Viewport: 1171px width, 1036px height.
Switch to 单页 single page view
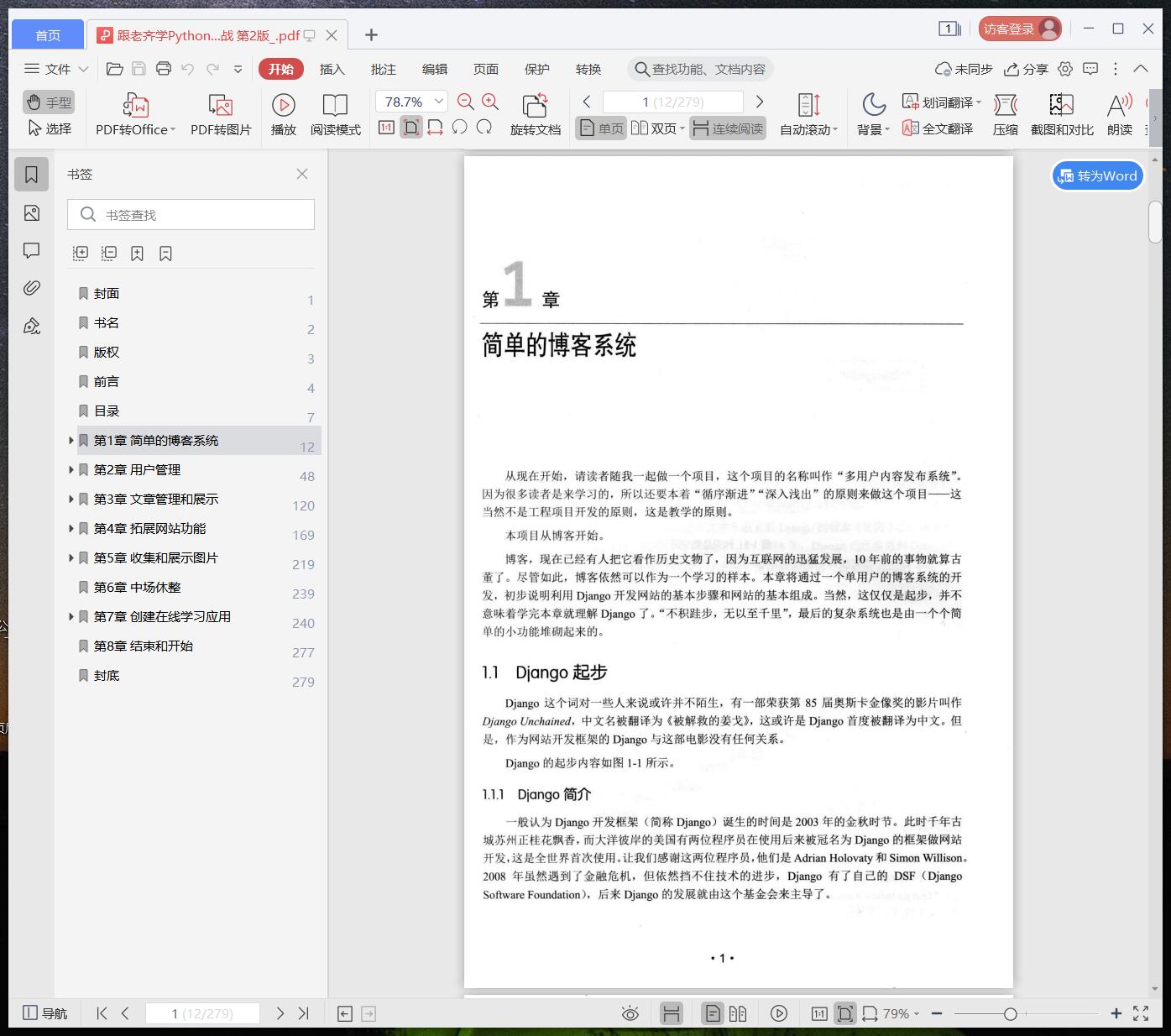(601, 128)
